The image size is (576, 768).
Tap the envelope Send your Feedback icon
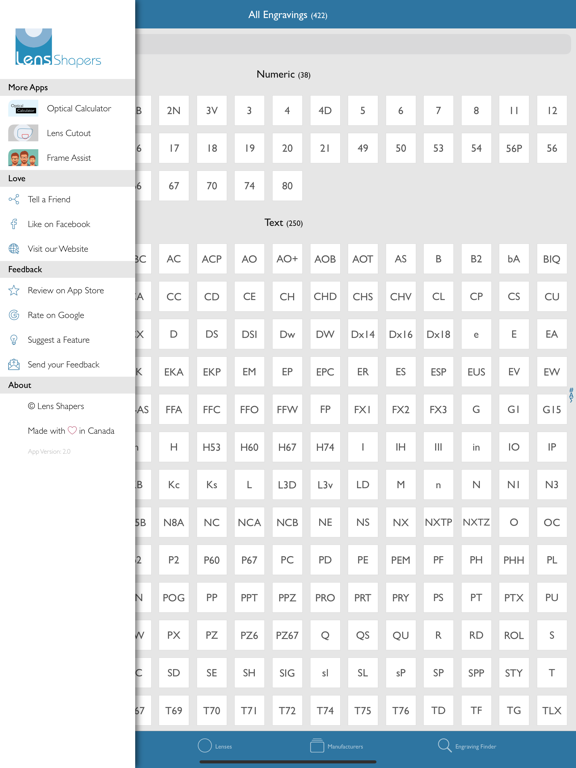pyautogui.click(x=14, y=364)
